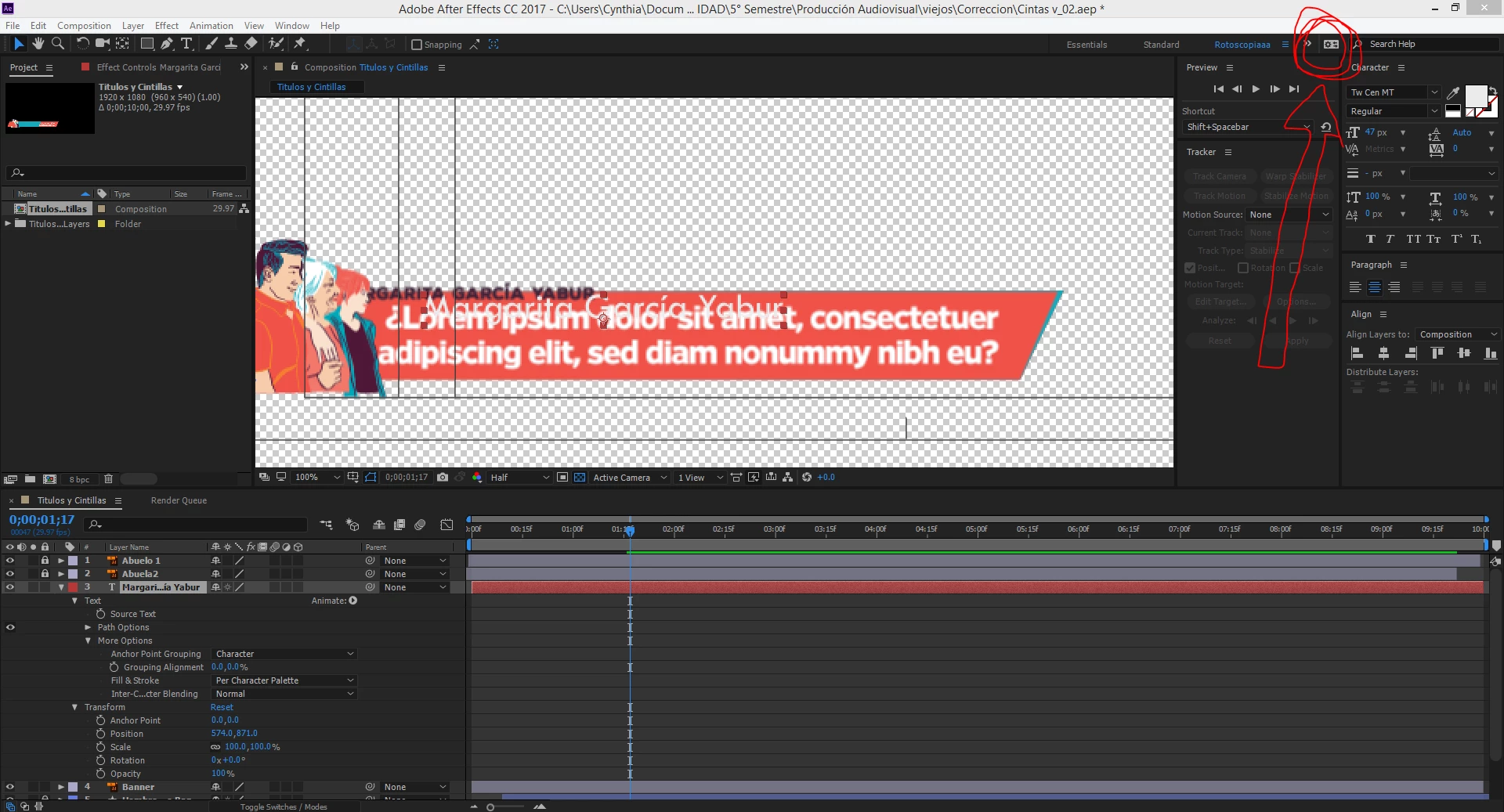Switch to the Render Queue tab

179,500
